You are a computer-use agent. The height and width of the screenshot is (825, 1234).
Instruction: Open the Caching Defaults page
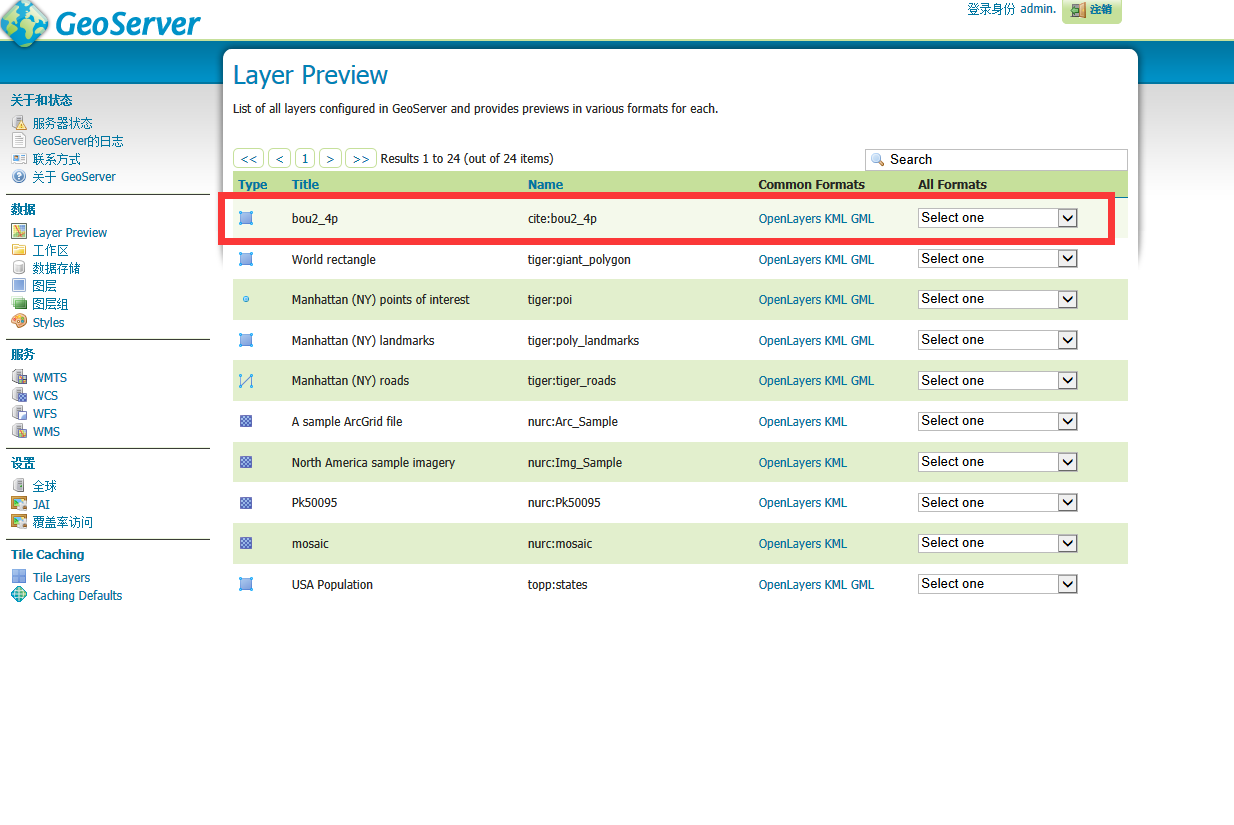(x=77, y=595)
